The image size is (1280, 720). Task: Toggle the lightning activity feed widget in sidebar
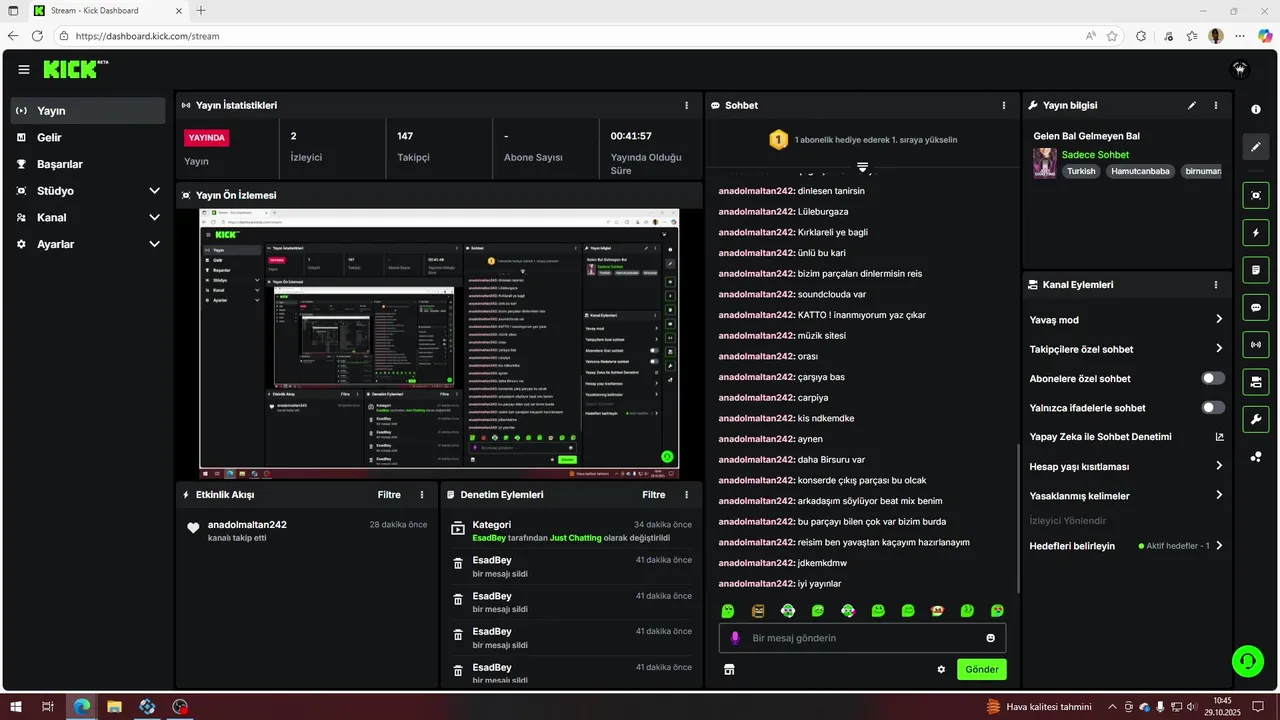tap(1256, 233)
